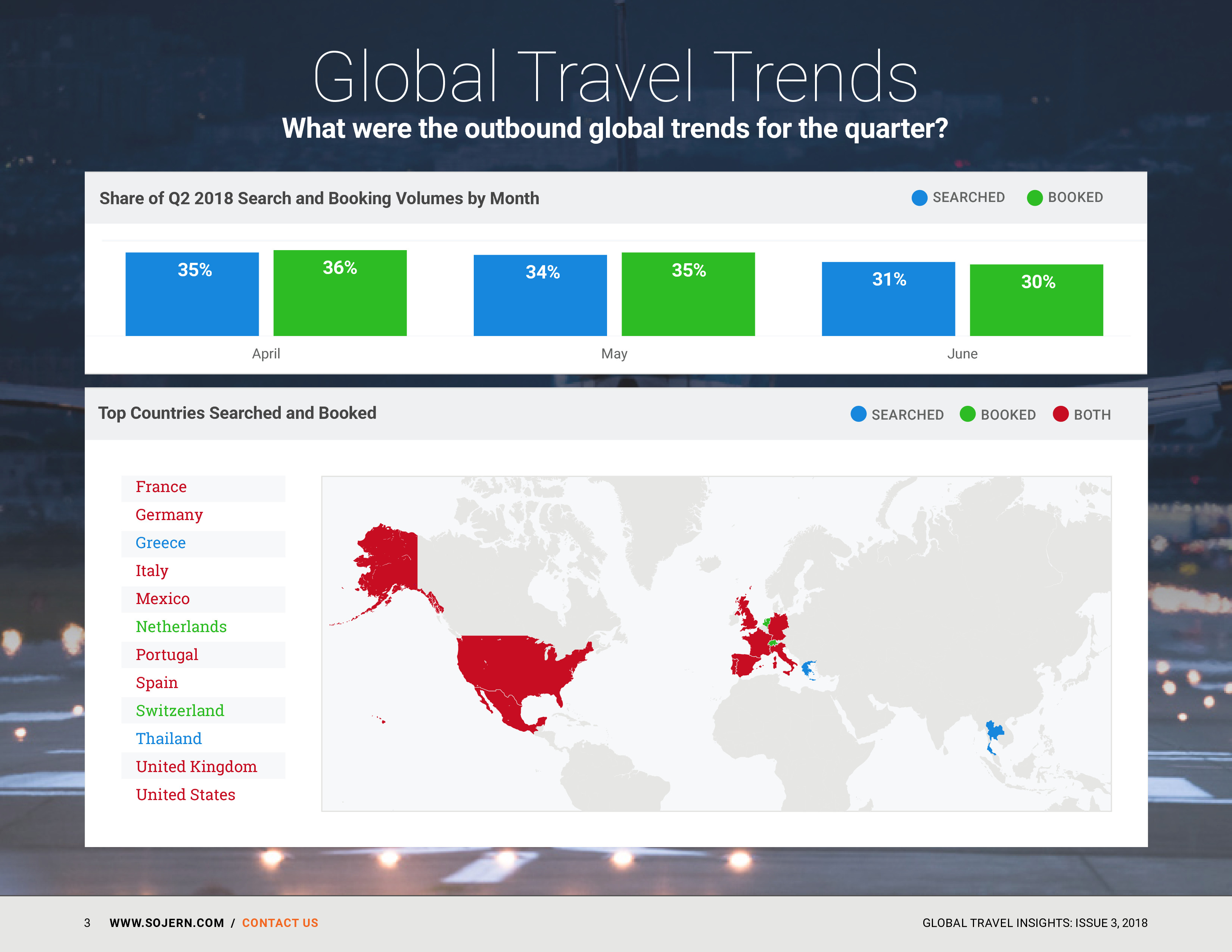Select Switzerland in the country list
This screenshot has height=952, width=1232.
coord(180,710)
